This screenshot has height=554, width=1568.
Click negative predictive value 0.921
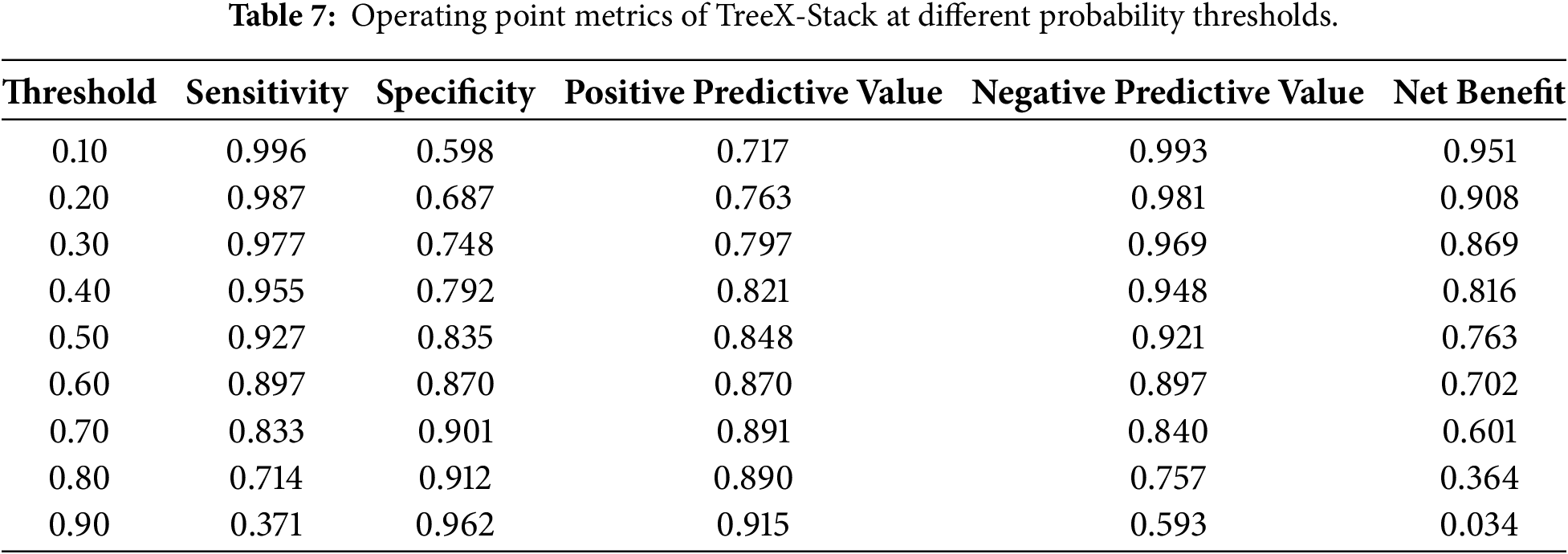(1167, 338)
